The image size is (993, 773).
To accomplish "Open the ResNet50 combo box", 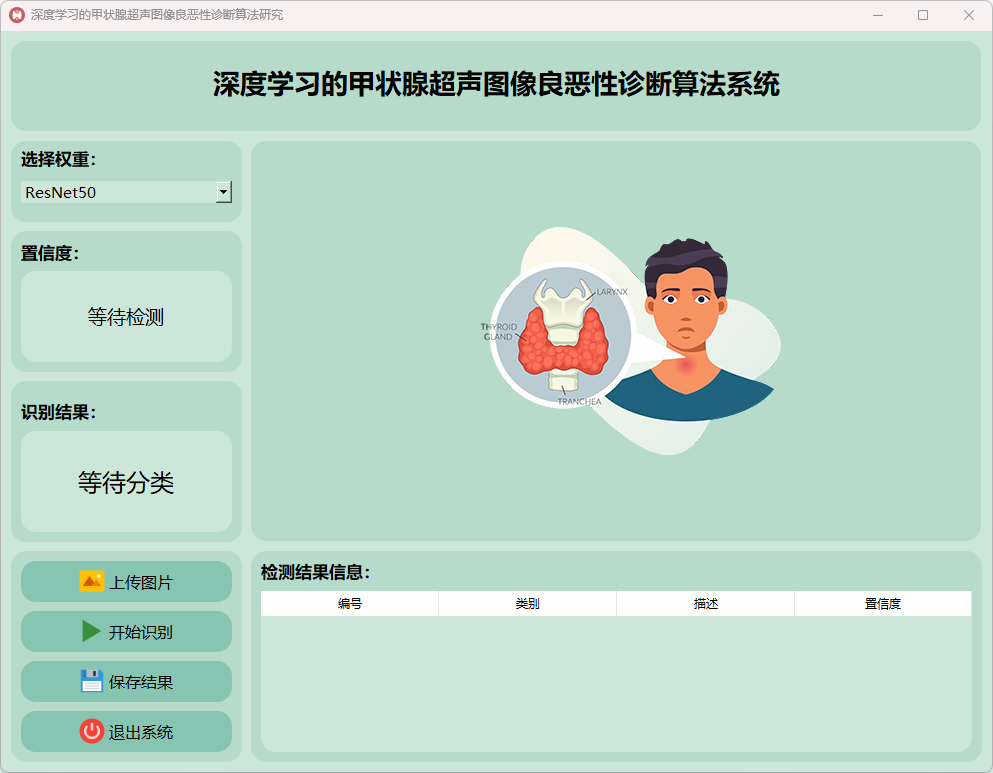I will point(118,192).
